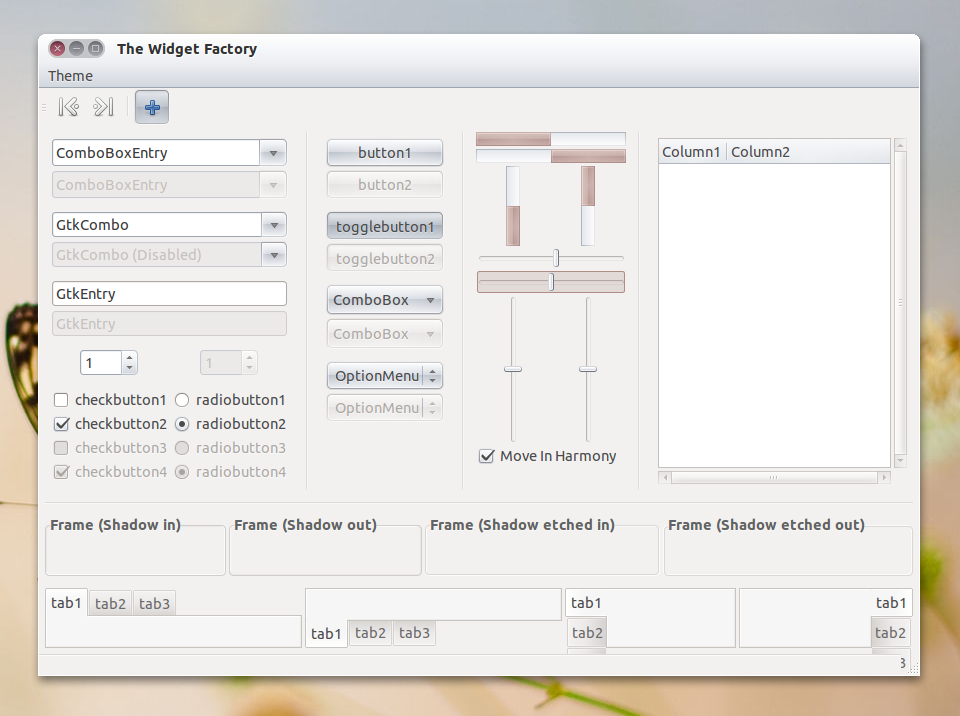960x716 pixels.
Task: Click the blue plus add toolbar button
Action: [152, 107]
